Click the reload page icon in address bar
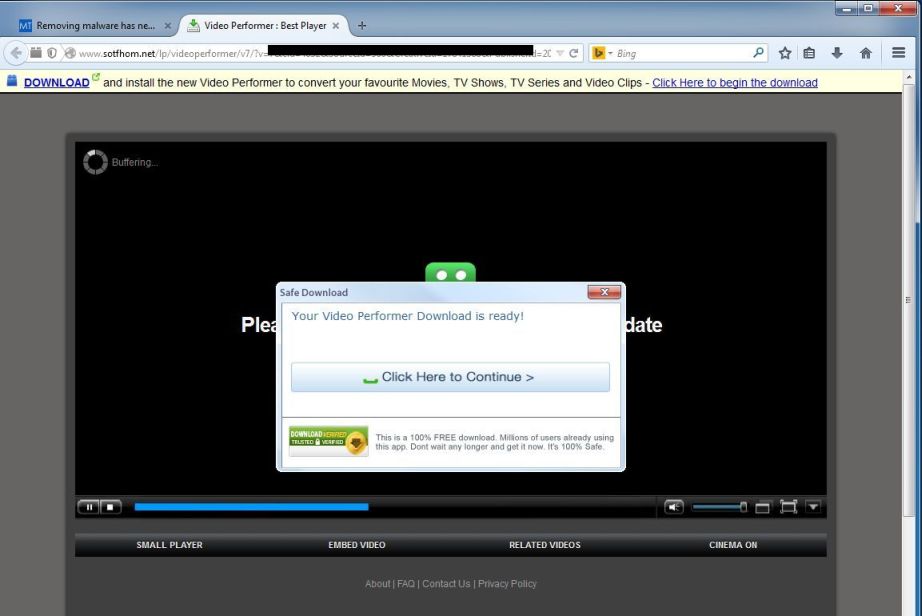 (x=574, y=53)
